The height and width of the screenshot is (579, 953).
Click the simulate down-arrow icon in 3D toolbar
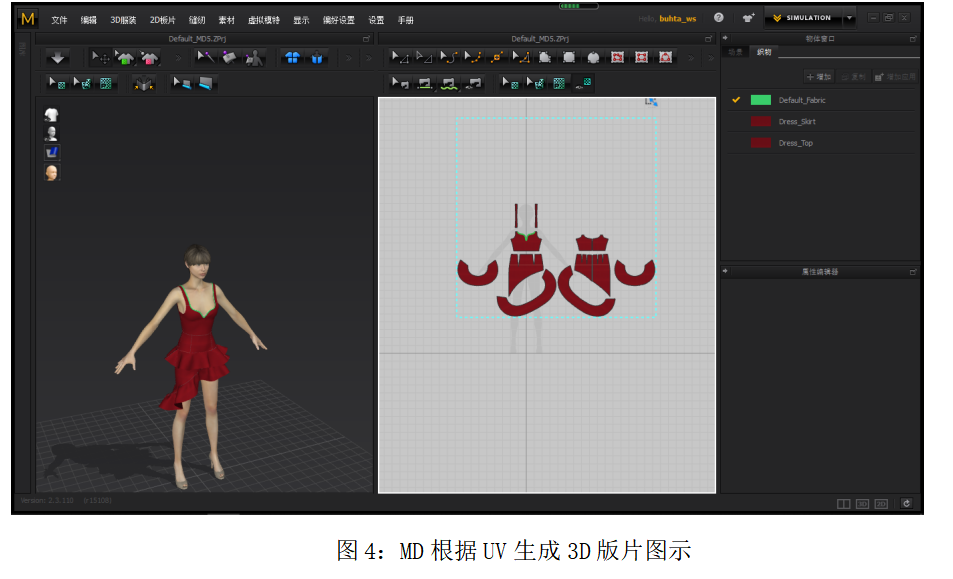point(56,58)
